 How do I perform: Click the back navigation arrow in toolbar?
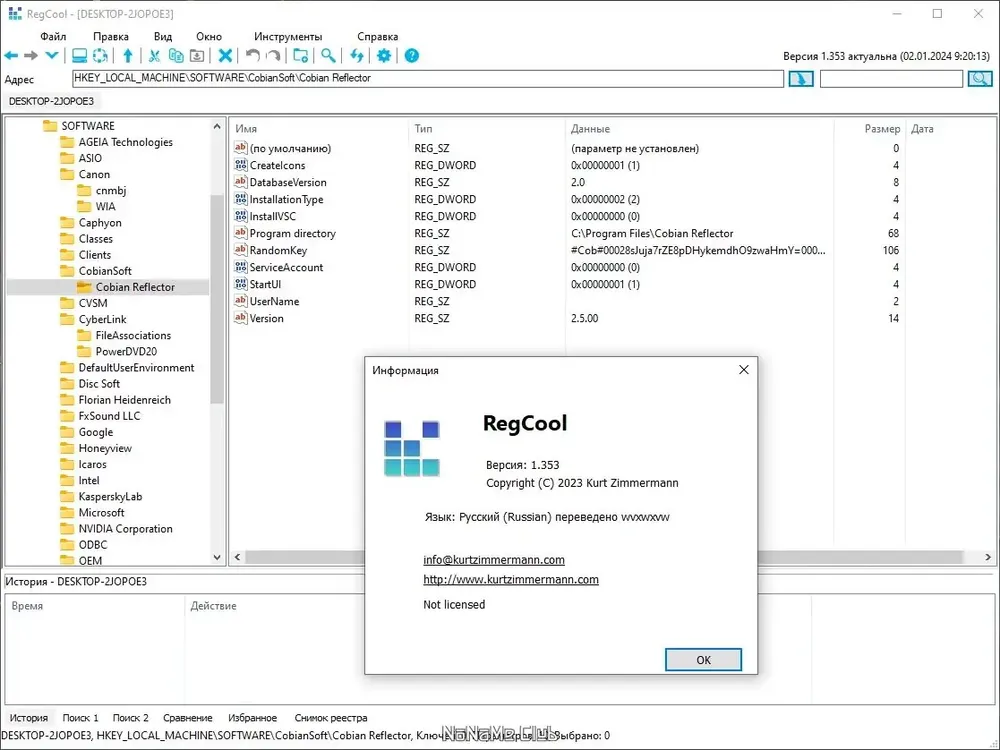(11, 56)
